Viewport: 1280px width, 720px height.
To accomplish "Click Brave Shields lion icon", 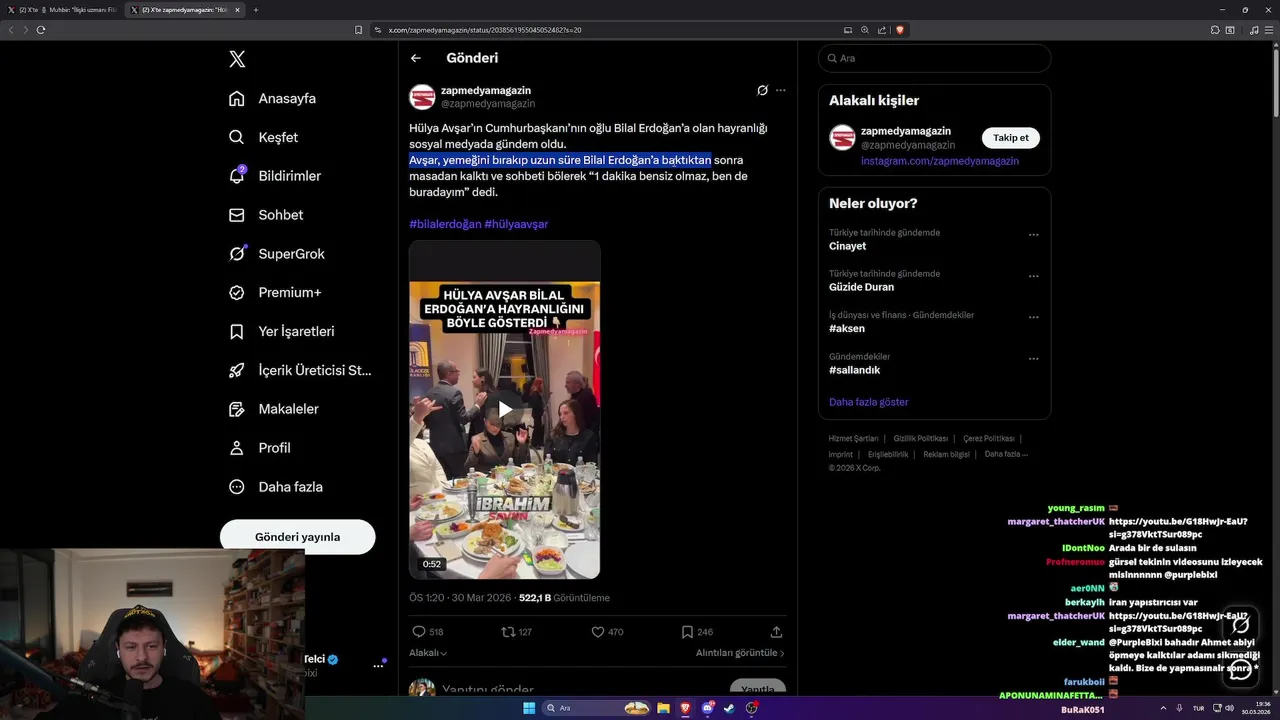I will [x=900, y=30].
